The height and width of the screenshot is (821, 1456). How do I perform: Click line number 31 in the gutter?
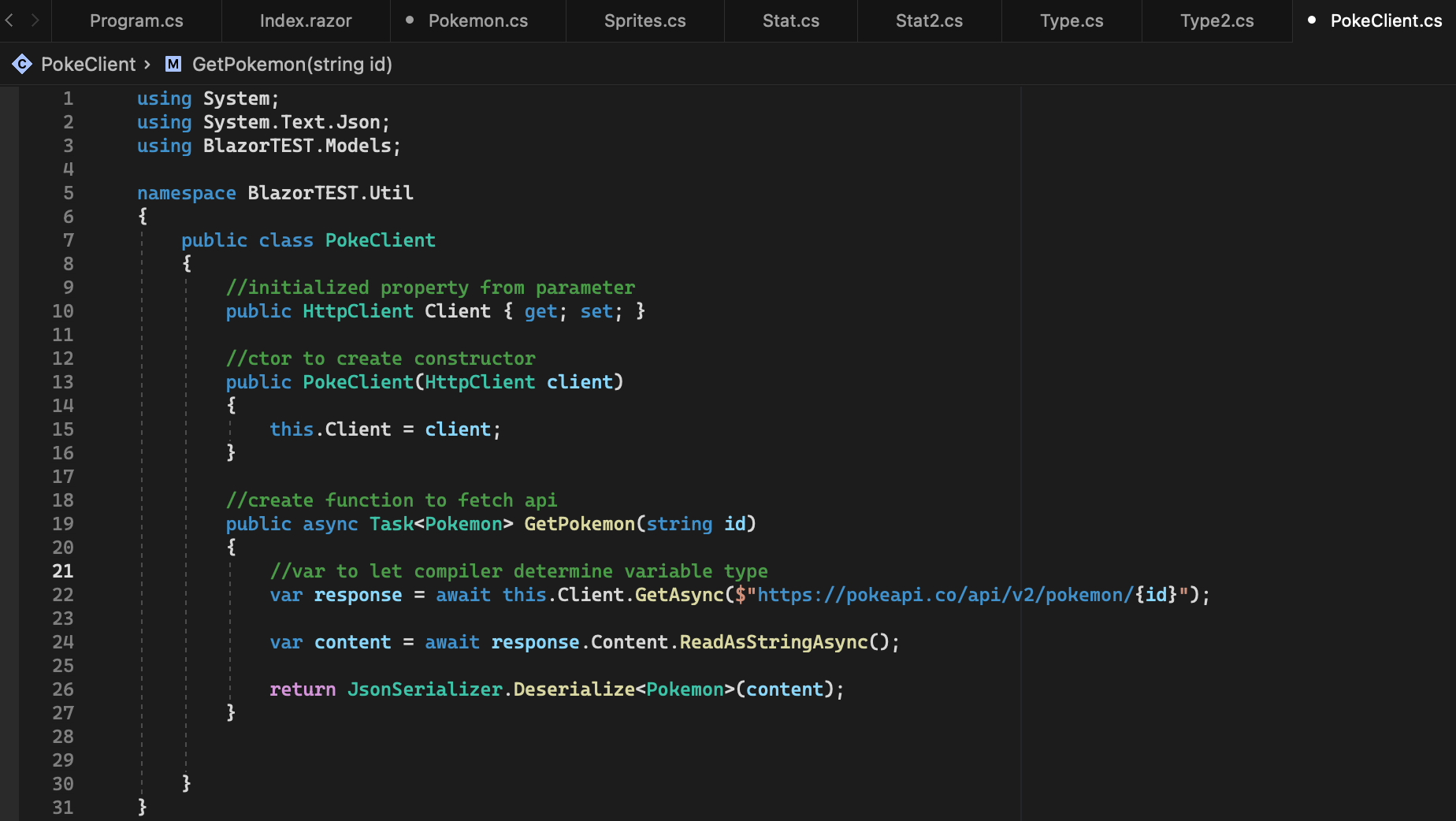63,808
